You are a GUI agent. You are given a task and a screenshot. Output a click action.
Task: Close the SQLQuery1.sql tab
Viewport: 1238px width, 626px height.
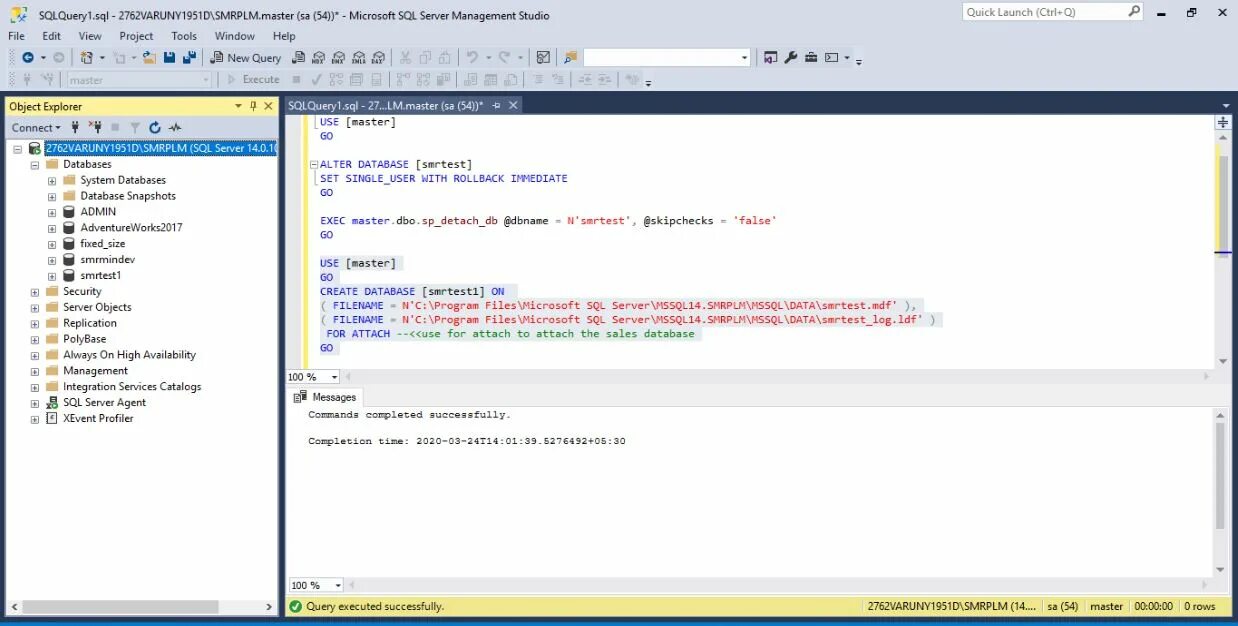[x=513, y=105]
